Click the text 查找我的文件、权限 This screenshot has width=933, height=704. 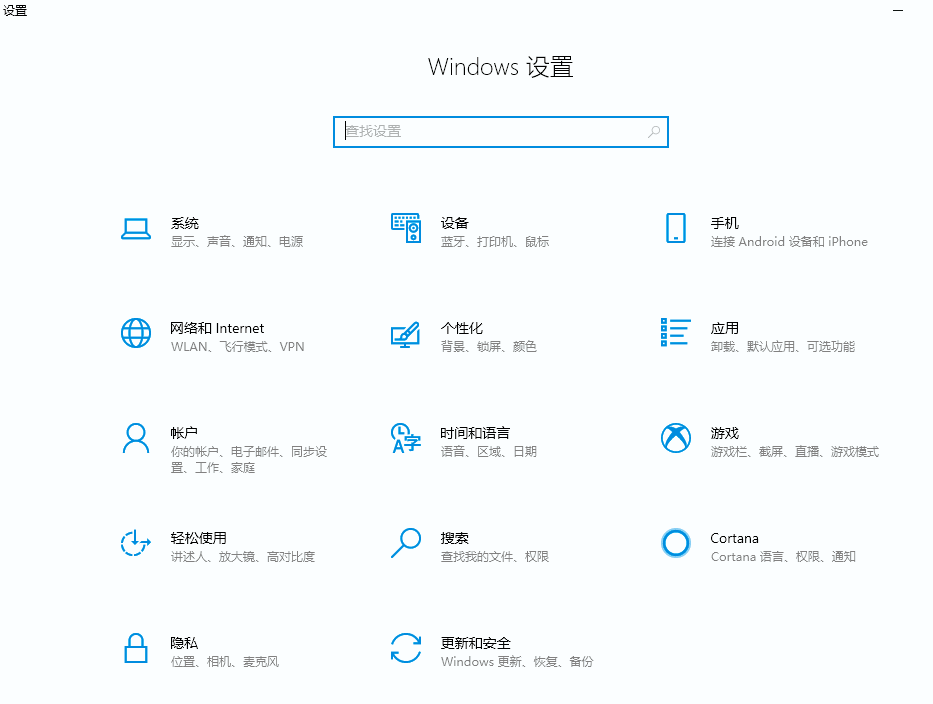(x=494, y=556)
